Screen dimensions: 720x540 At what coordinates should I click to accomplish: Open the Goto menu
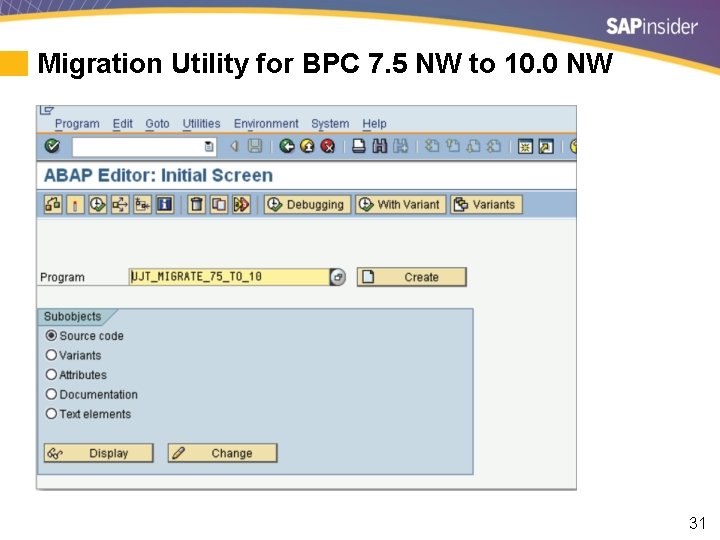pyautogui.click(x=157, y=124)
